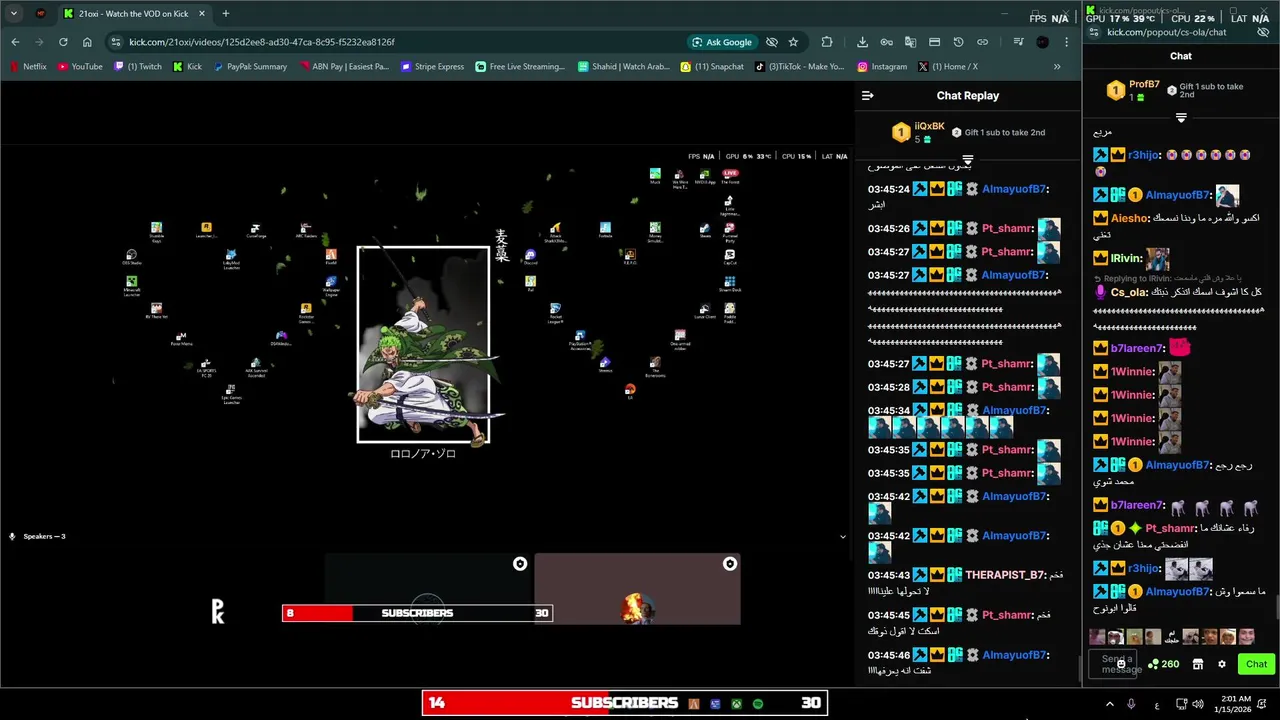Click the circle icon on left speaker tile
Screen dimensions: 1280x720
[x=520, y=564]
